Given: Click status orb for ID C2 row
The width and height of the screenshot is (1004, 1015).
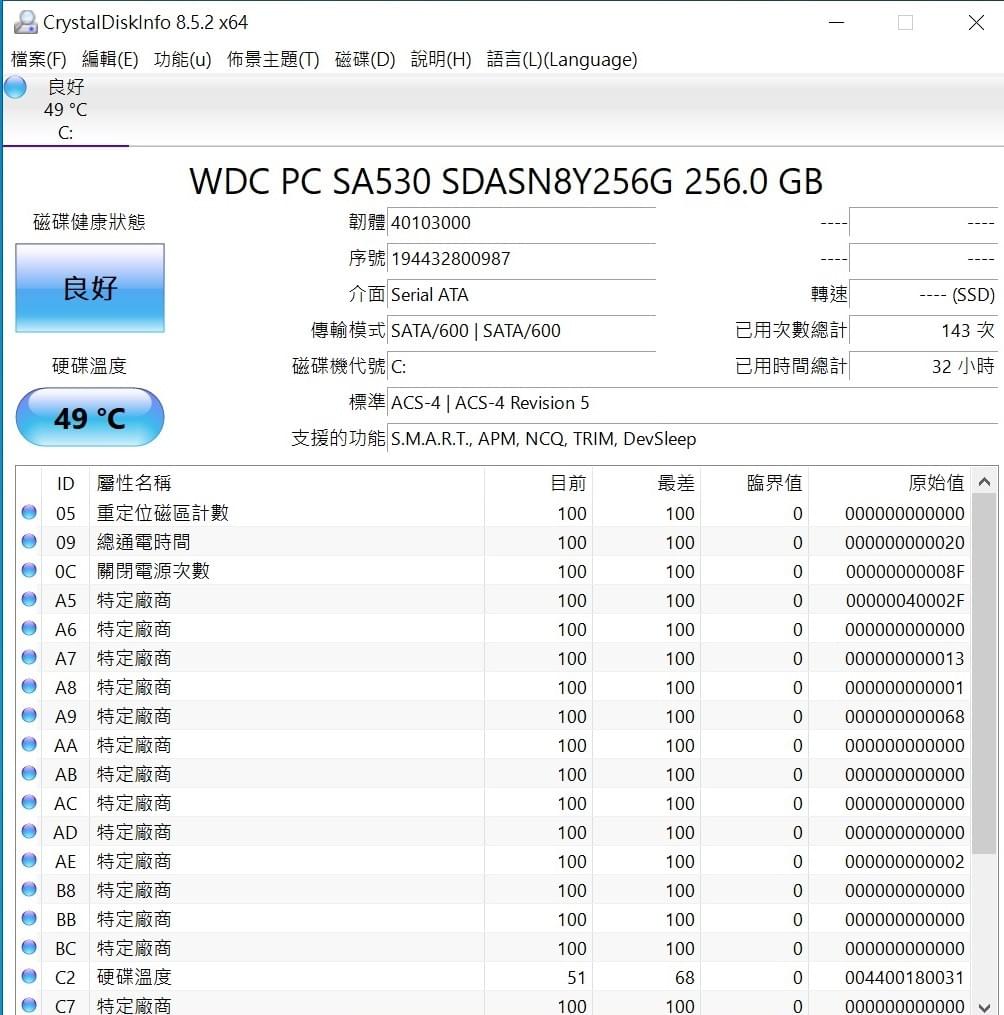Looking at the screenshot, I should (29, 976).
